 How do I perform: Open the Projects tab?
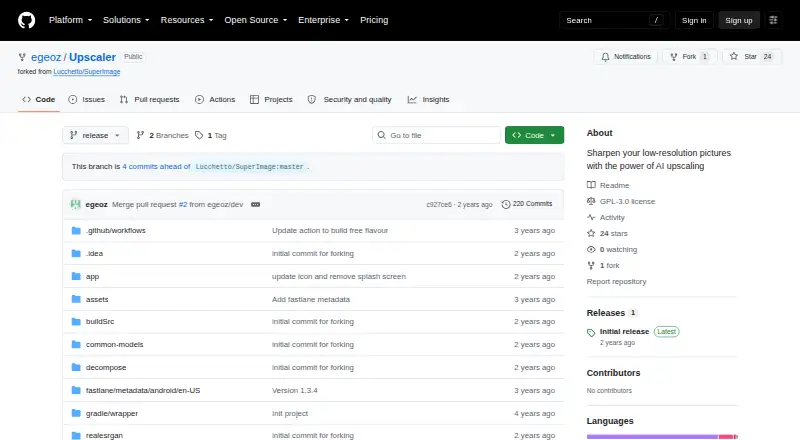click(271, 100)
